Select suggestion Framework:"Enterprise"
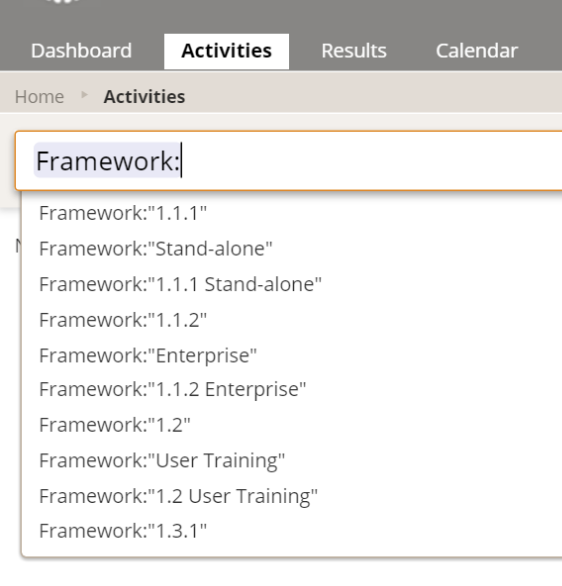The height and width of the screenshot is (586, 562). (291, 355)
